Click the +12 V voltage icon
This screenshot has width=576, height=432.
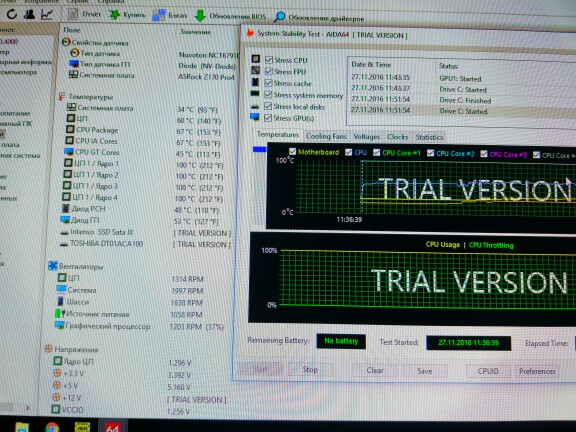(56, 397)
